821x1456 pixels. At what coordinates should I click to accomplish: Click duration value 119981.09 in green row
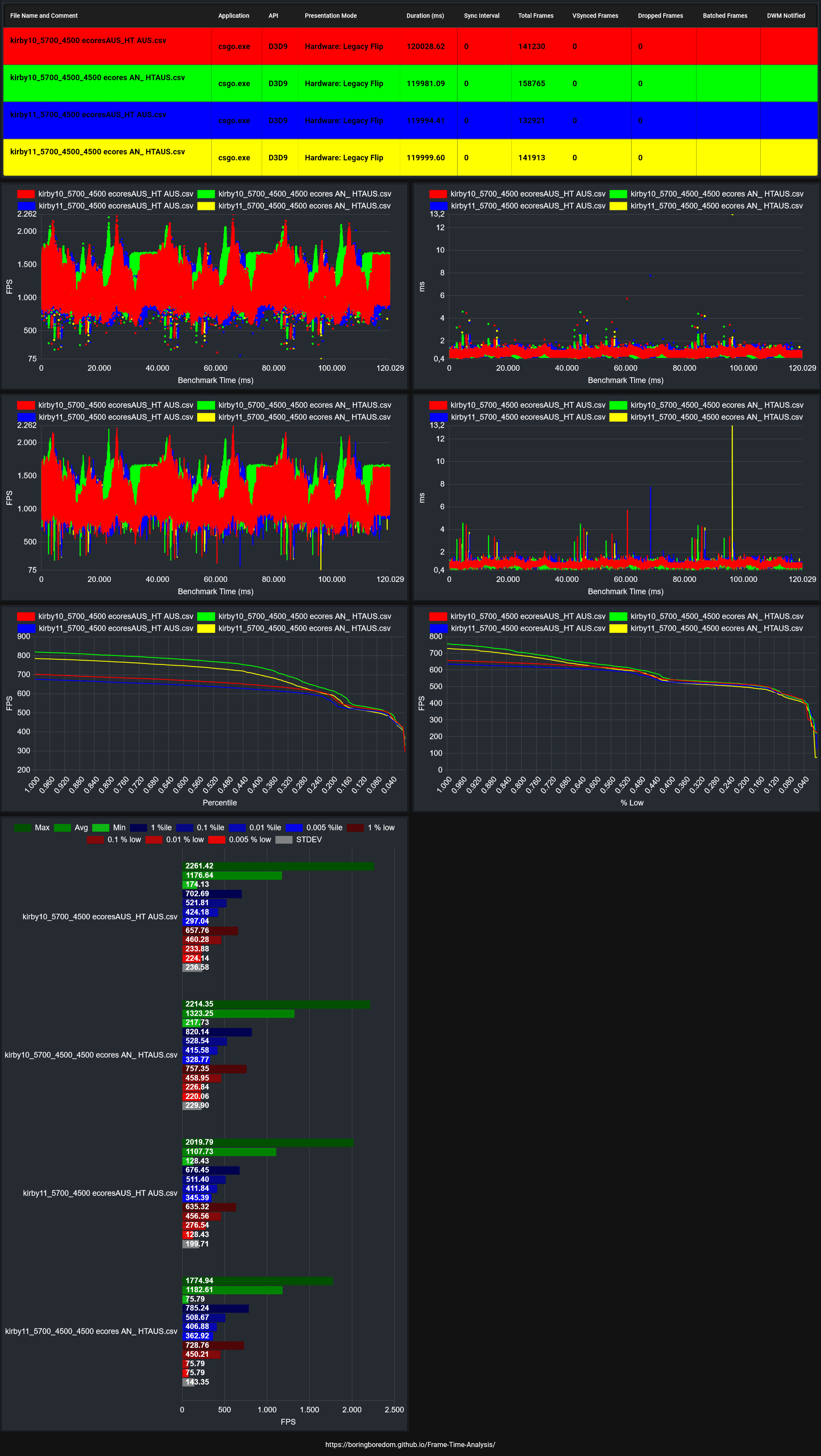(x=425, y=84)
